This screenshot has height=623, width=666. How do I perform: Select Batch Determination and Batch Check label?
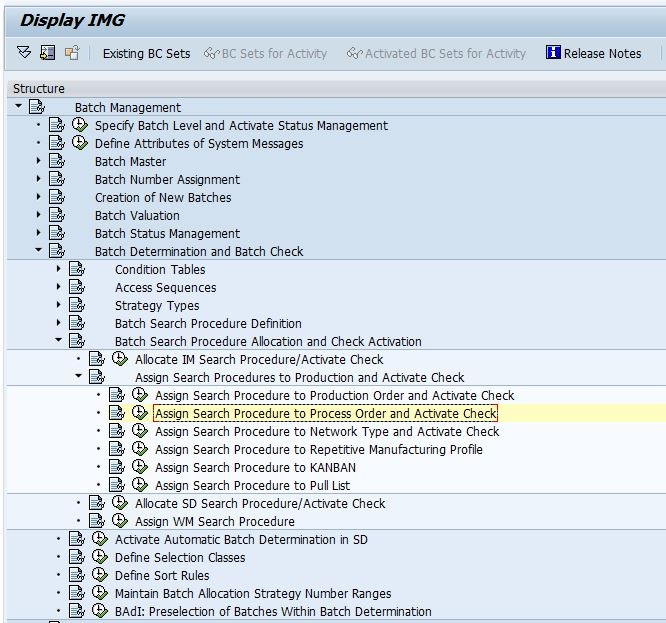pos(199,251)
